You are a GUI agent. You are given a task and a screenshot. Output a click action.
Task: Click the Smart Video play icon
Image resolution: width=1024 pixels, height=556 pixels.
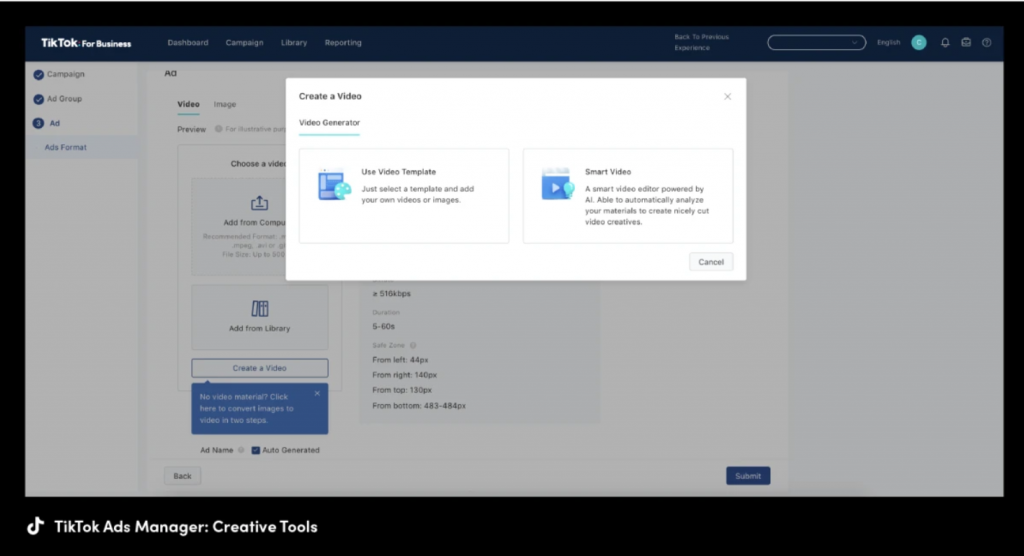pyautogui.click(x=558, y=184)
